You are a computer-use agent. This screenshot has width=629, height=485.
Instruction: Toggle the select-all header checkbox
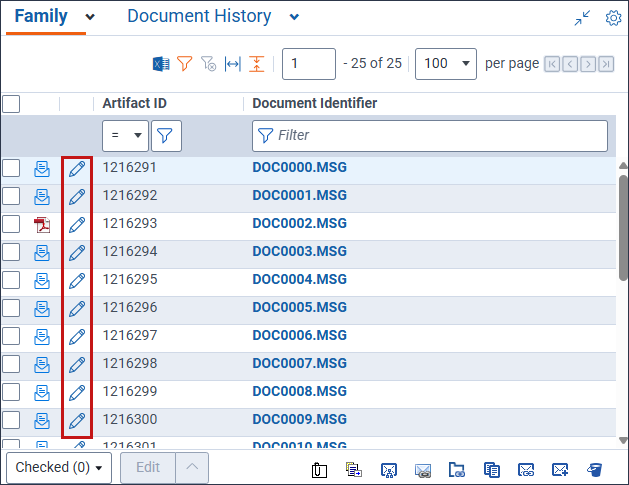tap(11, 104)
